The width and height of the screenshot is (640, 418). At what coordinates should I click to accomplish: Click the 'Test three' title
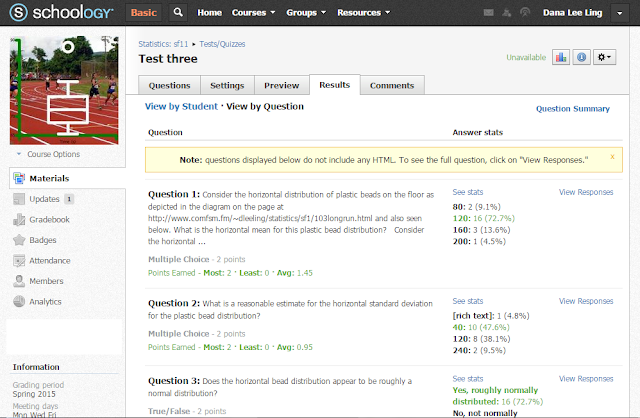point(168,59)
